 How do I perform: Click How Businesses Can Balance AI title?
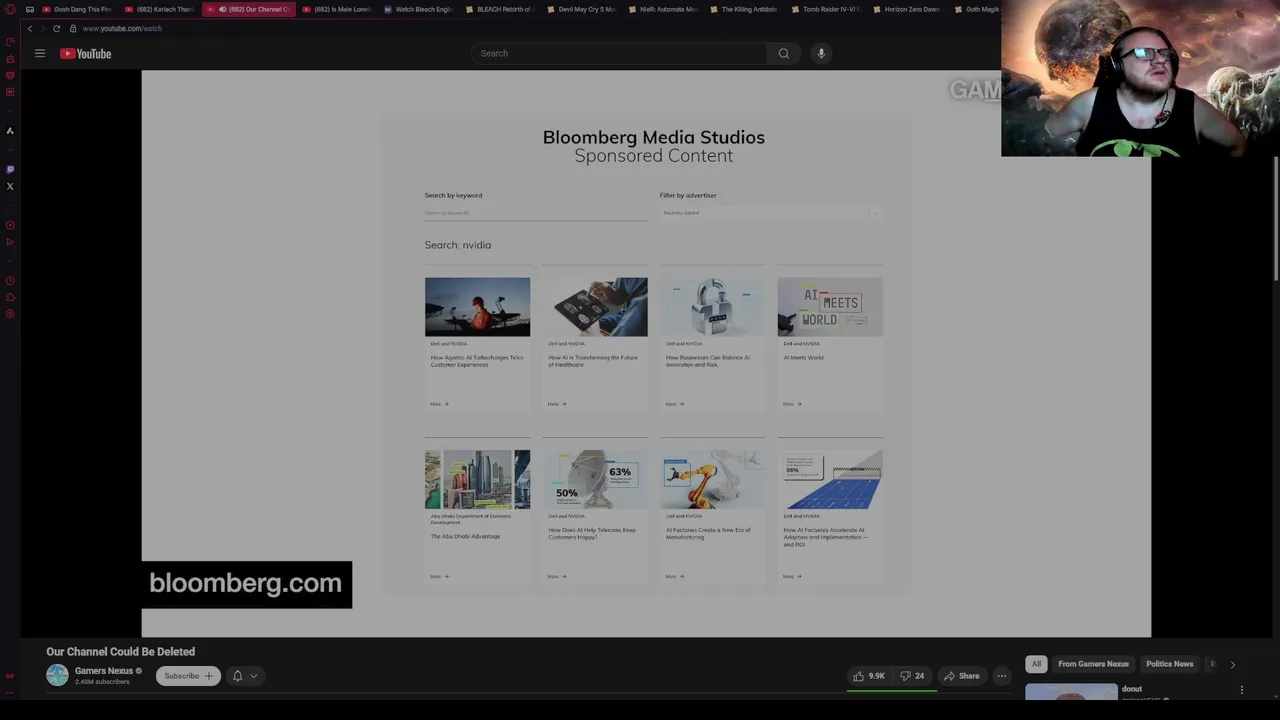pos(707,361)
